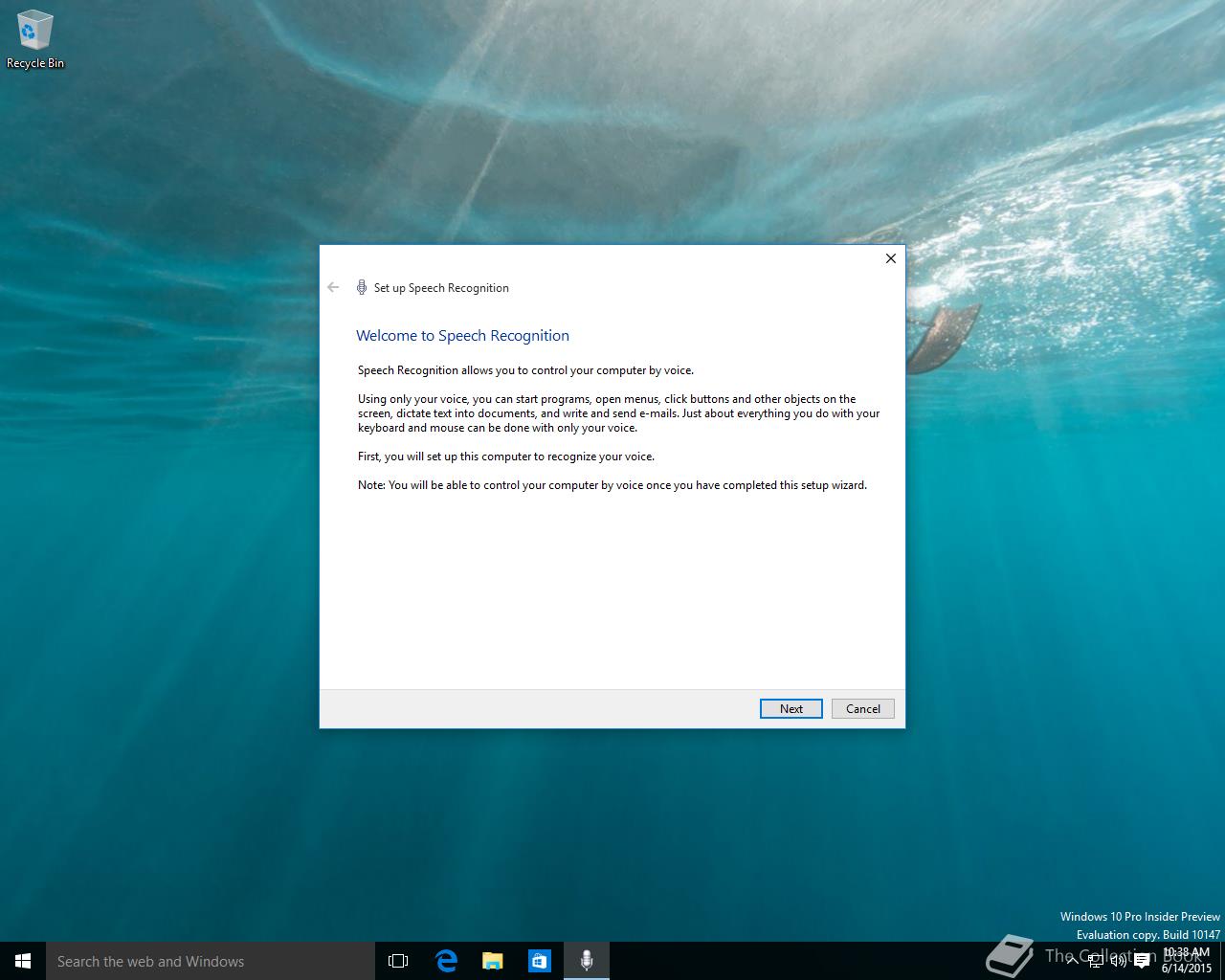
Task: Click the microphone icon beside the wizard title
Action: (362, 287)
